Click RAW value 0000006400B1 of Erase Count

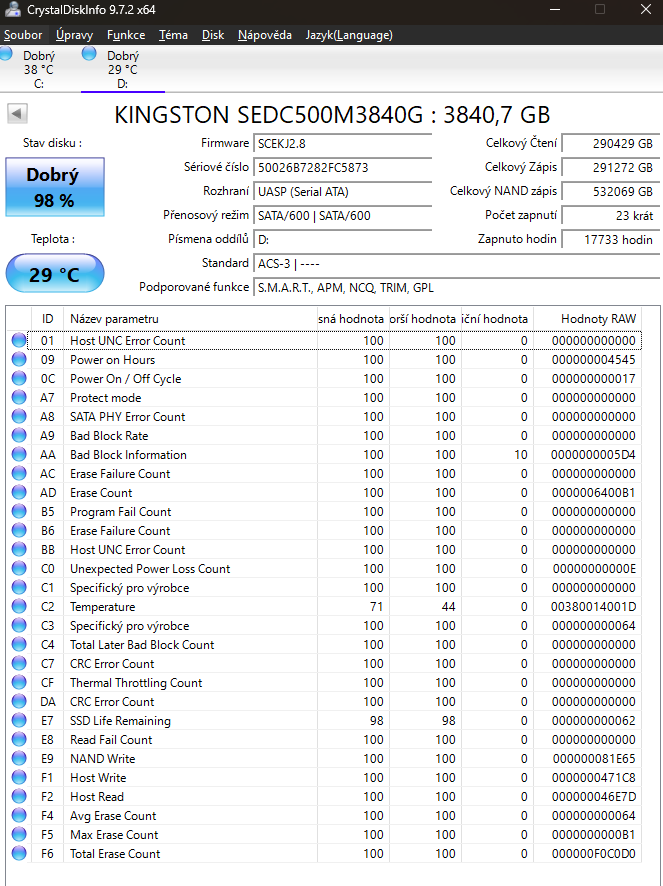(x=593, y=493)
